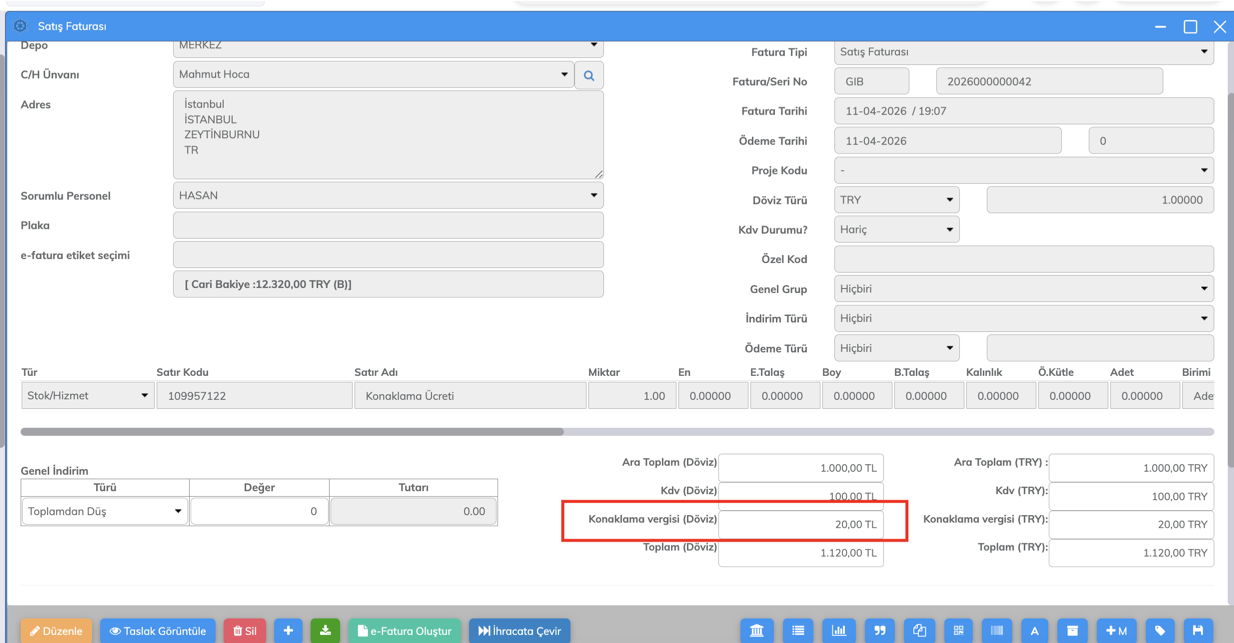Click the green download icon button

(x=325, y=631)
